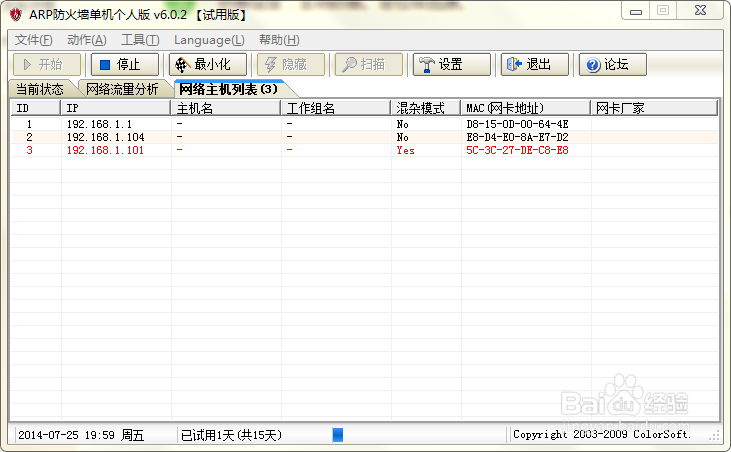Minimize the window via title bar button
This screenshot has width=731, height=452.
[635, 11]
